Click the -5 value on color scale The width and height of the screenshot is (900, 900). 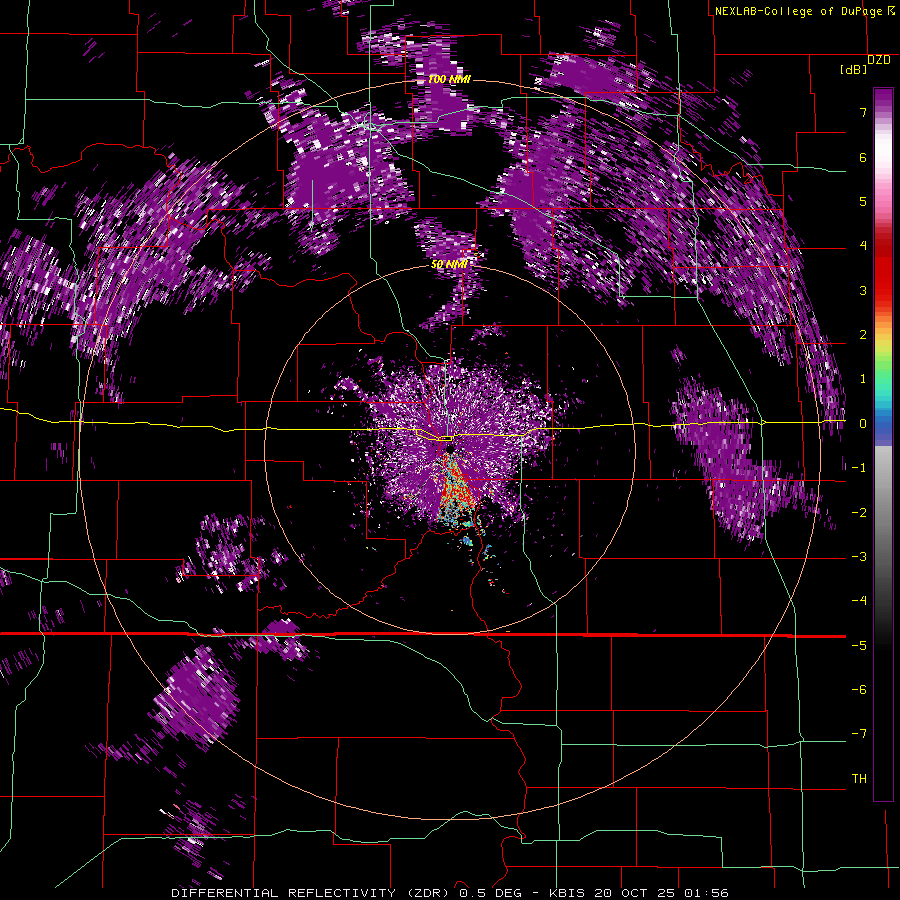[x=859, y=645]
